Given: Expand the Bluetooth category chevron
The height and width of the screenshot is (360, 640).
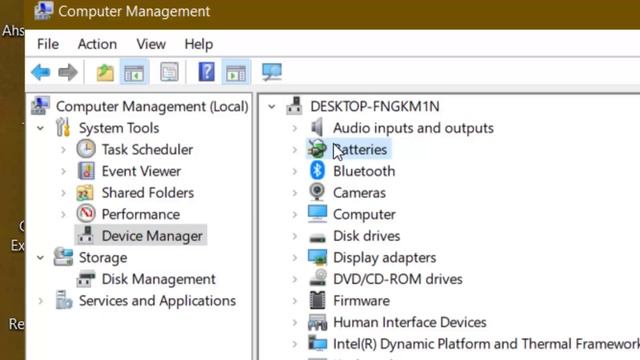Looking at the screenshot, I should click(295, 171).
